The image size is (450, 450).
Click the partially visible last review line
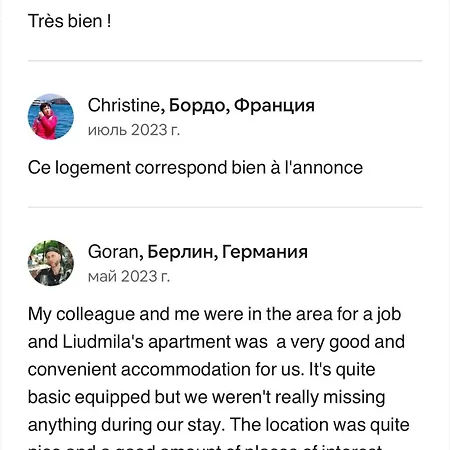click(x=205, y=447)
